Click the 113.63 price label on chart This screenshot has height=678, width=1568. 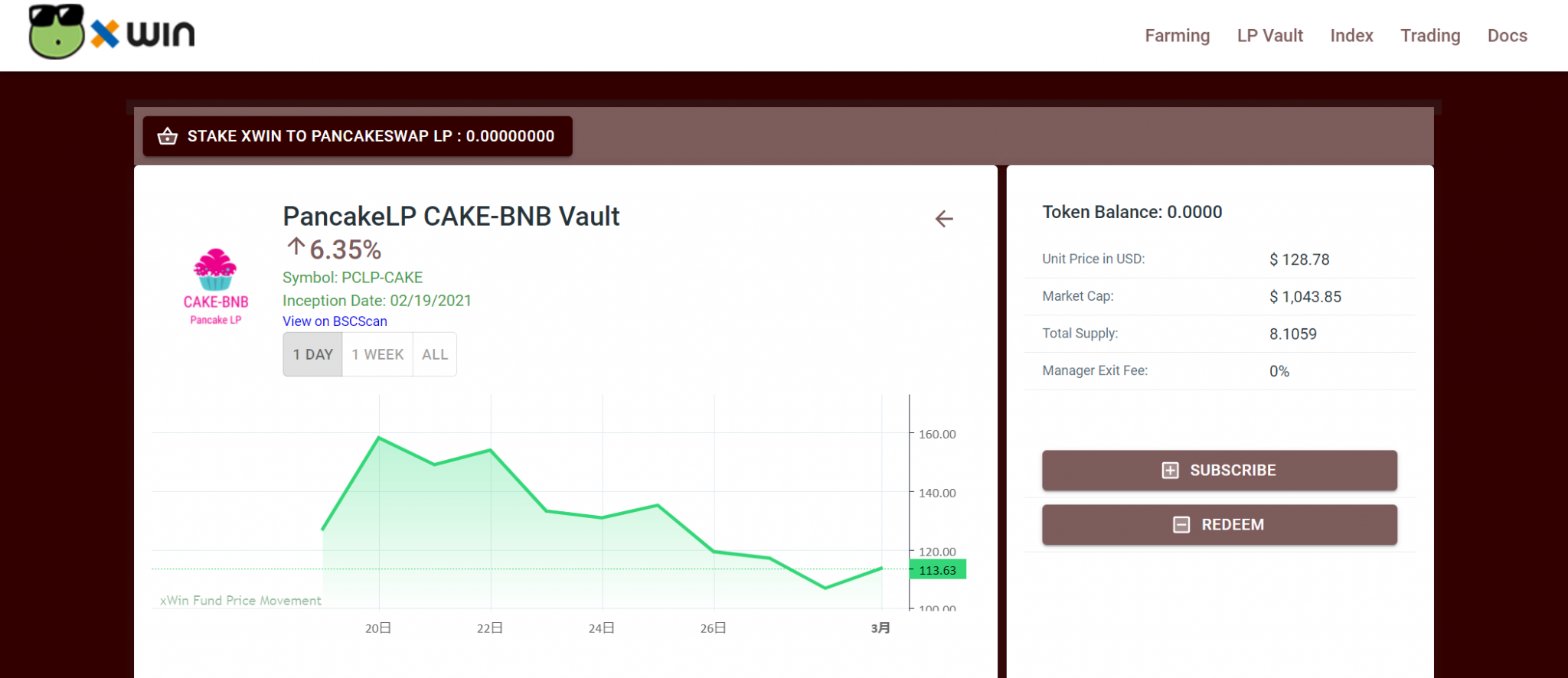tap(938, 570)
